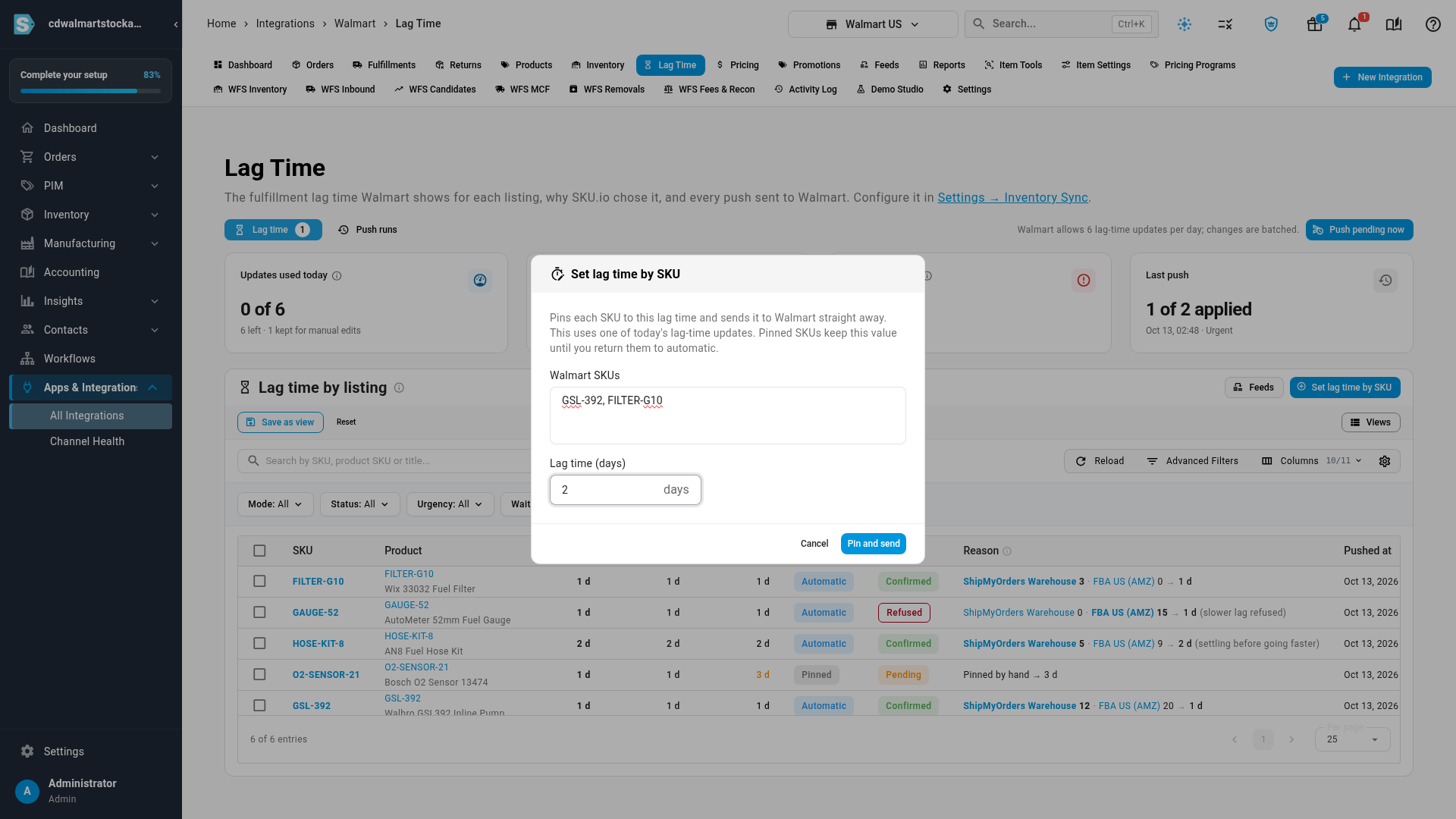1456x819 pixels.
Task: Open the Status: All filter dropdown
Action: tap(359, 504)
